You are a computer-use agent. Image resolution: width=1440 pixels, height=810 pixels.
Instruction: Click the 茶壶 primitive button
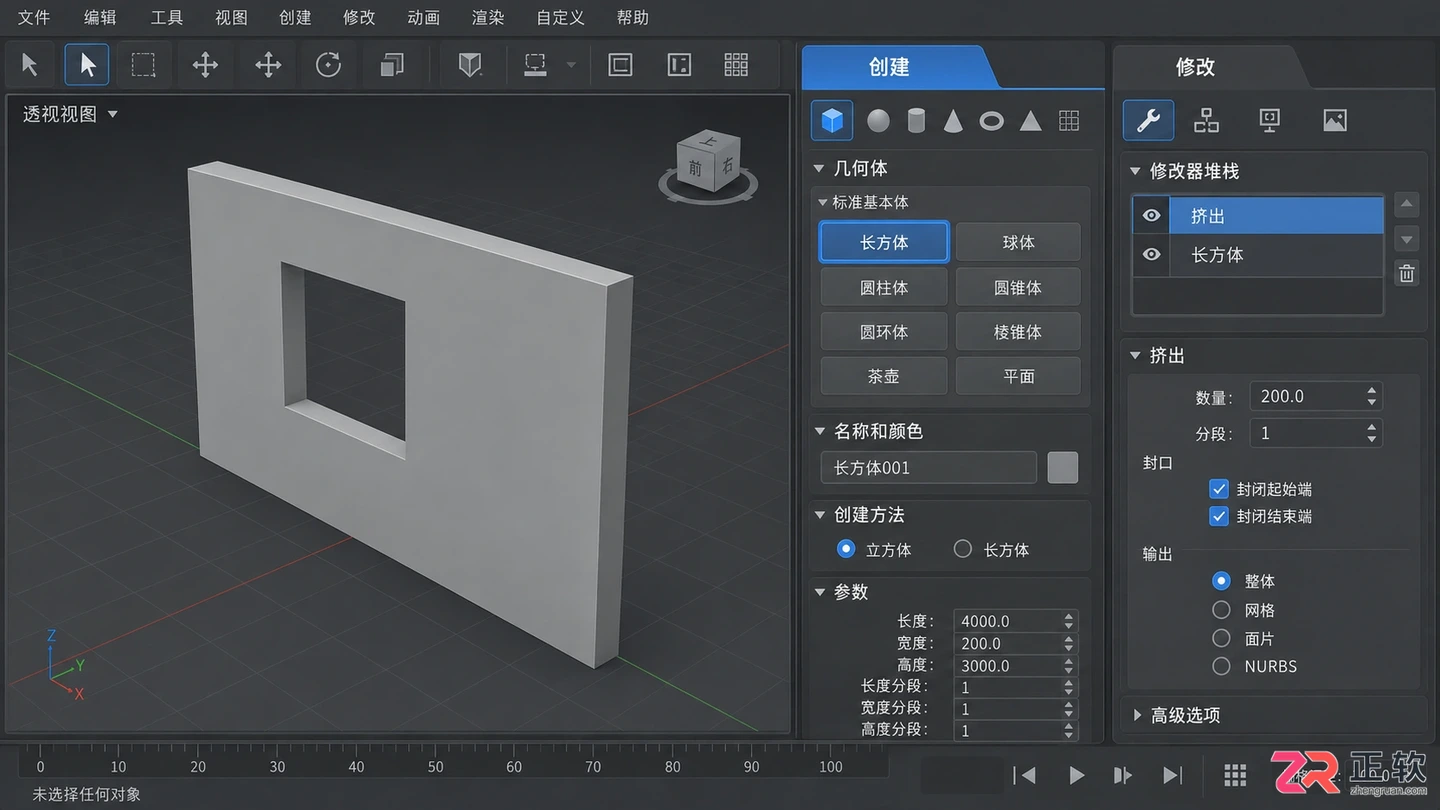pos(884,376)
